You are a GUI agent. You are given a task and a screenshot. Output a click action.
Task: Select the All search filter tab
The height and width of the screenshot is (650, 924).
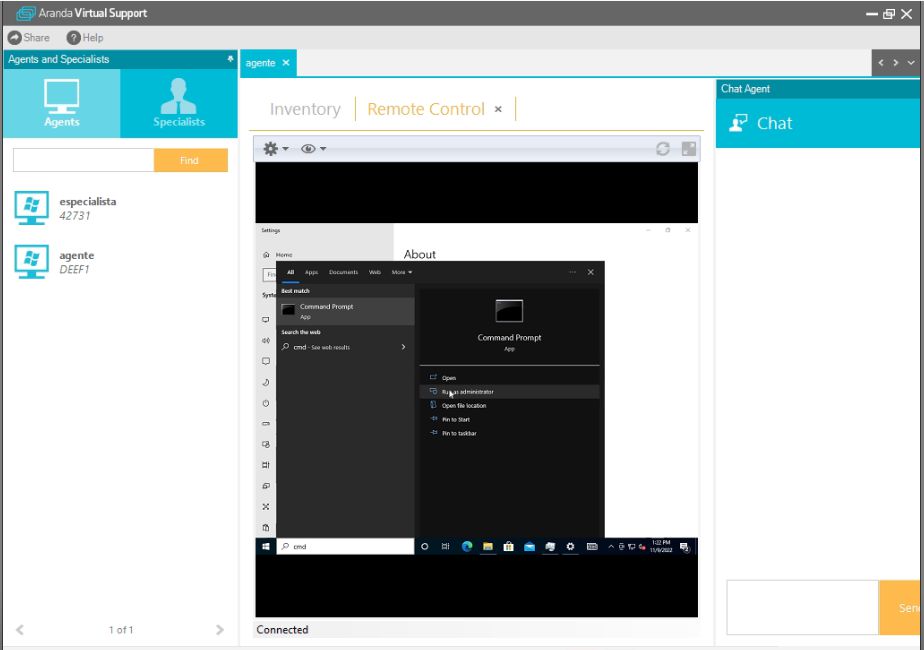pos(291,272)
